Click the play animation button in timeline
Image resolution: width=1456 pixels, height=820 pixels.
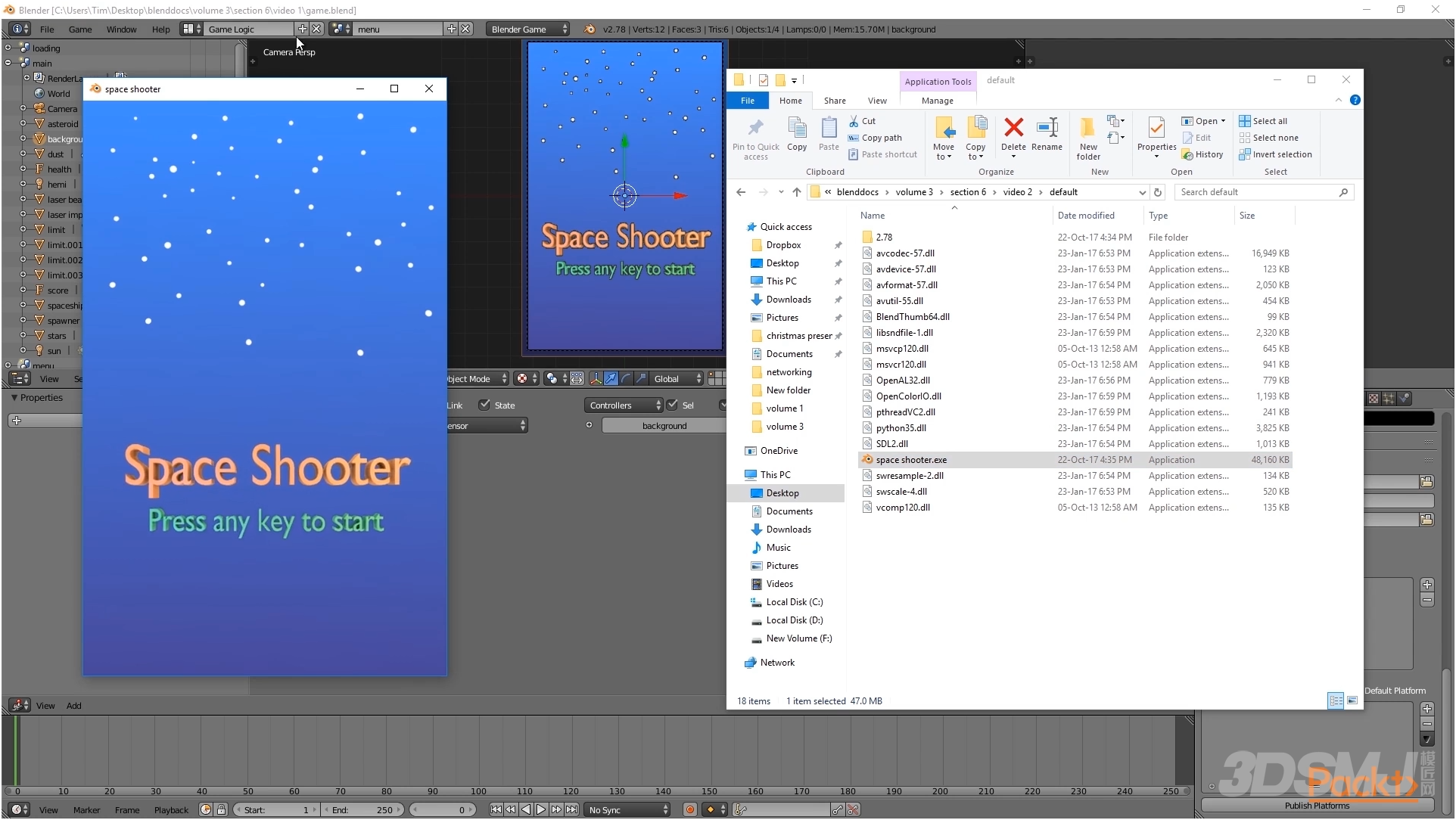[x=541, y=809]
